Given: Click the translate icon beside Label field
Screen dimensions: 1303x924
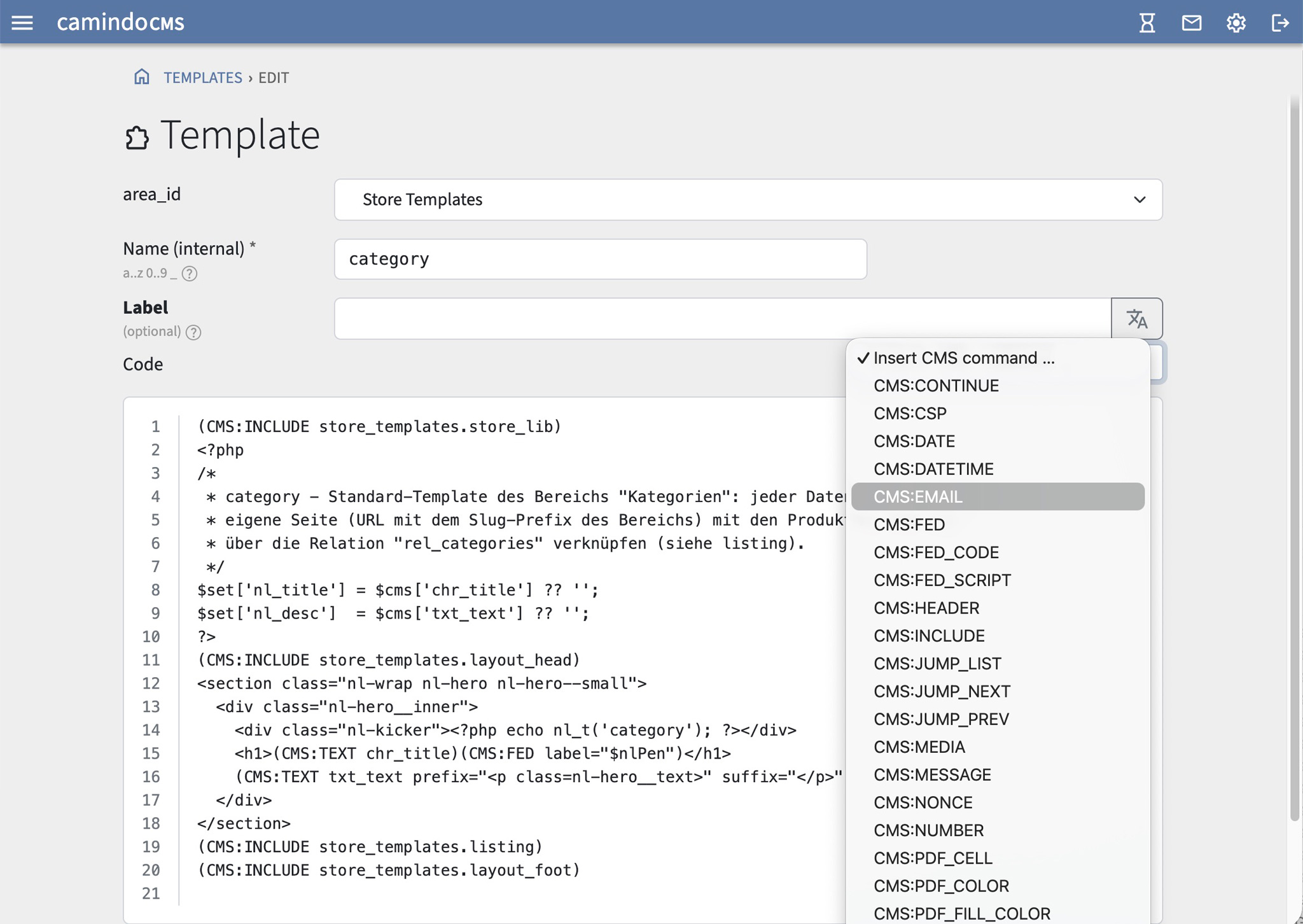Looking at the screenshot, I should pyautogui.click(x=1137, y=318).
